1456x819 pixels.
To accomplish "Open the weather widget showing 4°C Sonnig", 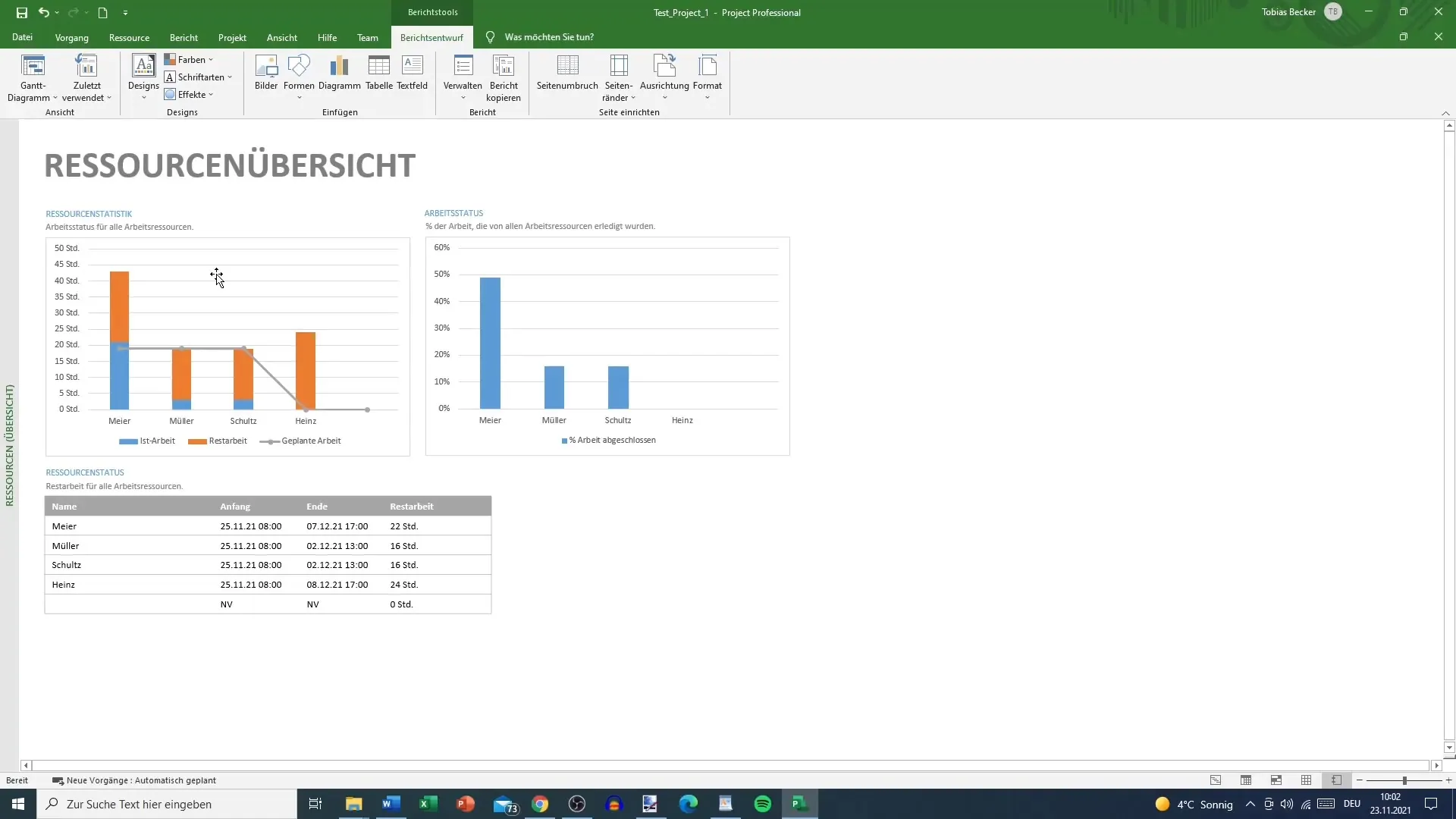I will click(1194, 804).
